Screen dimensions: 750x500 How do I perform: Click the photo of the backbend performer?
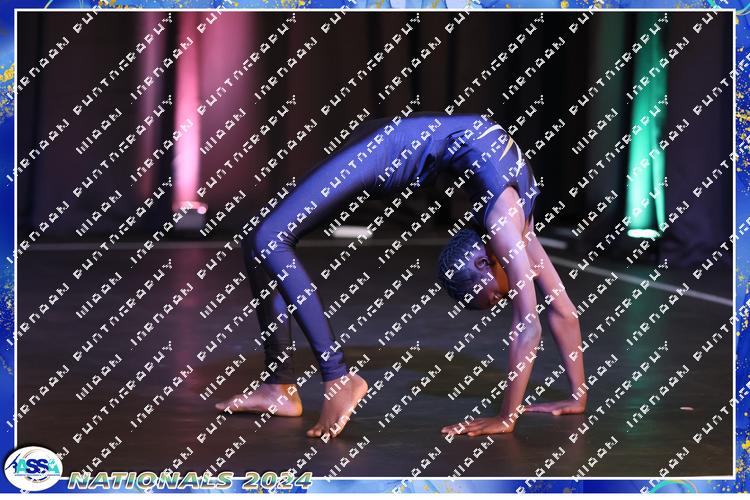[x=375, y=244]
